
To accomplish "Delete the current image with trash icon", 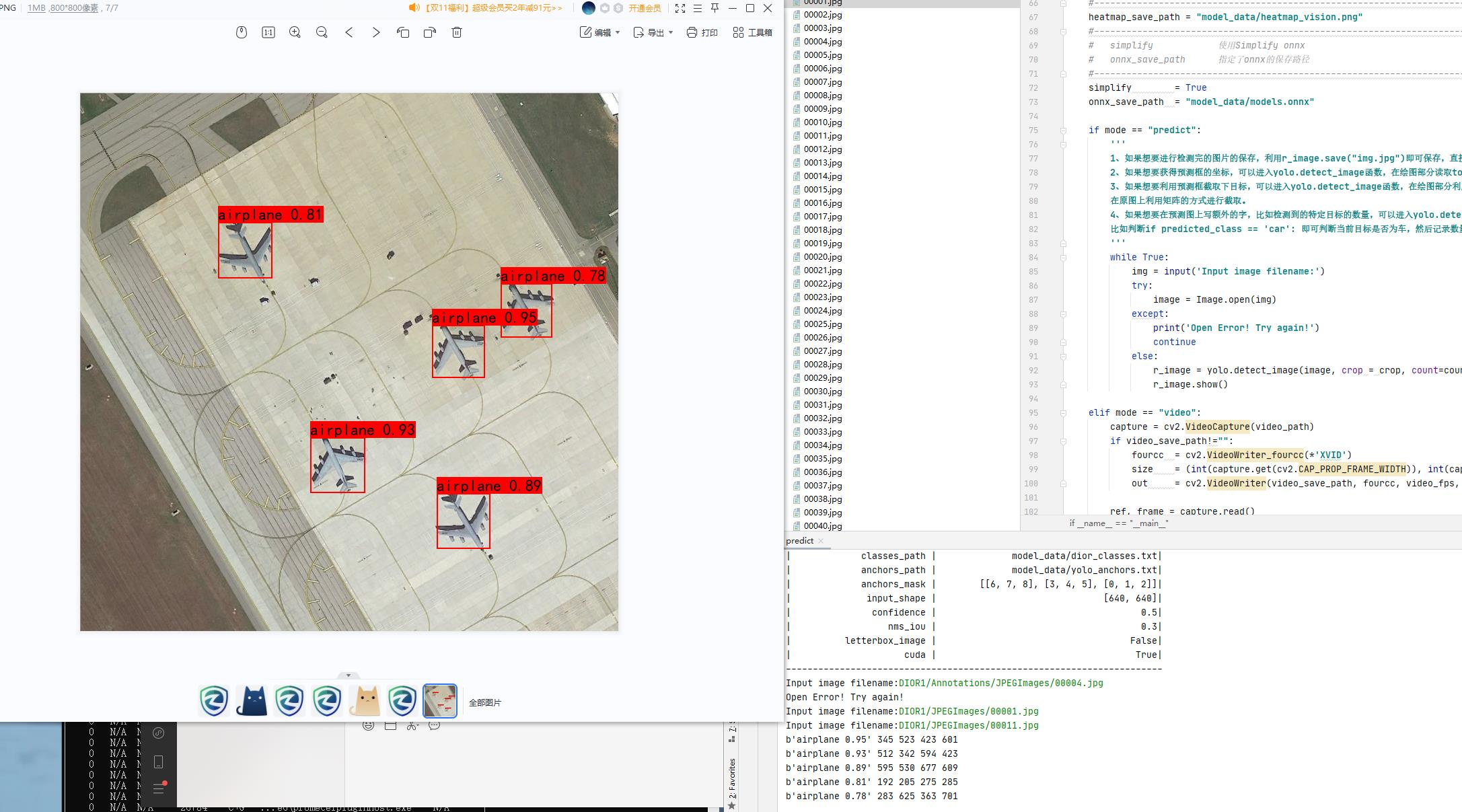I will click(457, 32).
